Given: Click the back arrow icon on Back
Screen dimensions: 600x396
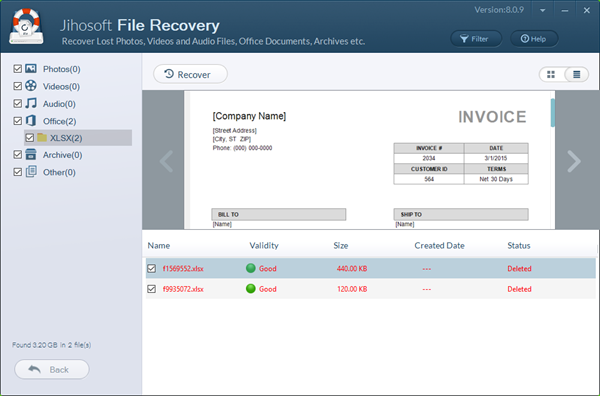Looking at the screenshot, I should (34, 369).
